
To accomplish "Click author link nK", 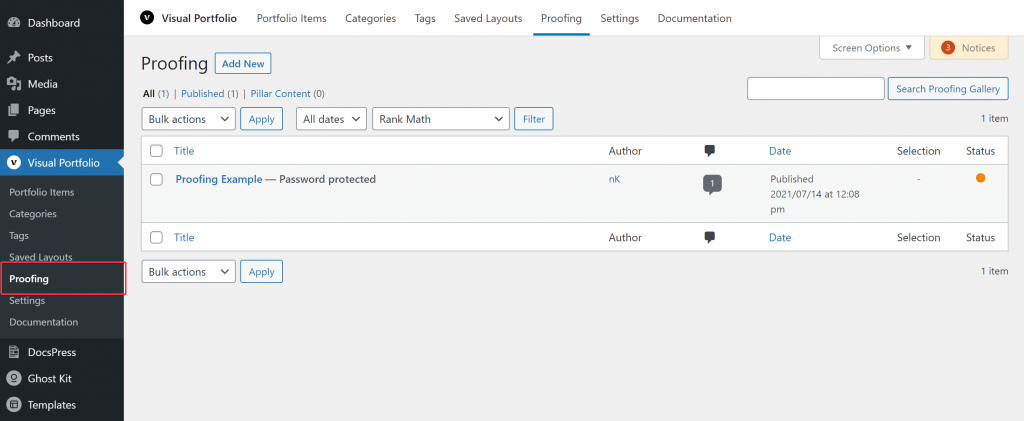I will tap(614, 179).
